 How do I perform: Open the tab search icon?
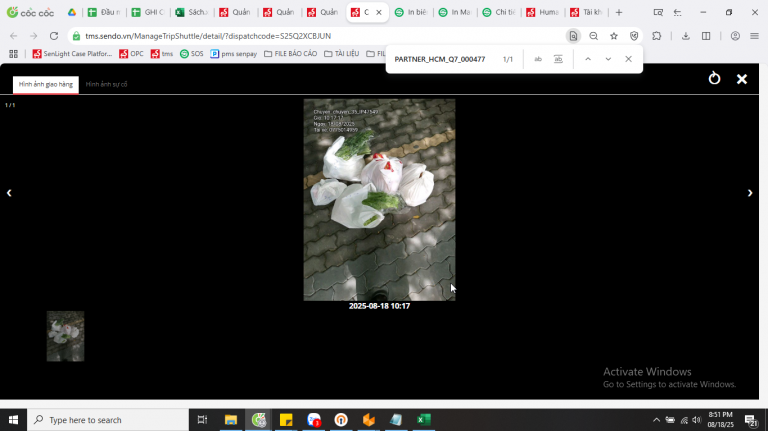[x=658, y=12]
